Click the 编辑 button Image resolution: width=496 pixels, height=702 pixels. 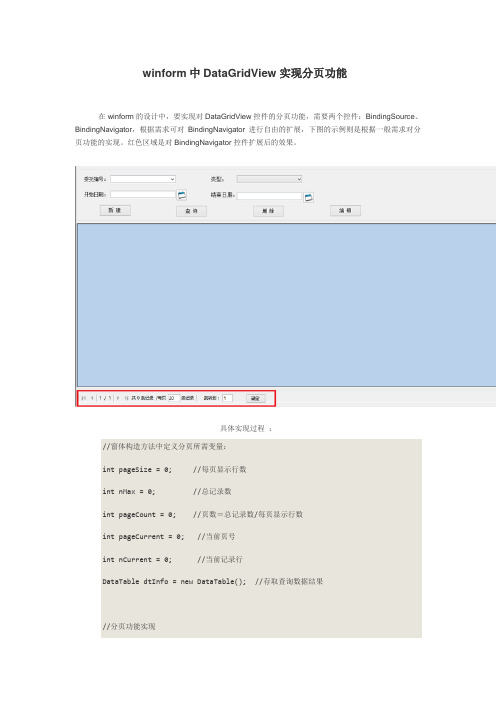[x=345, y=210]
